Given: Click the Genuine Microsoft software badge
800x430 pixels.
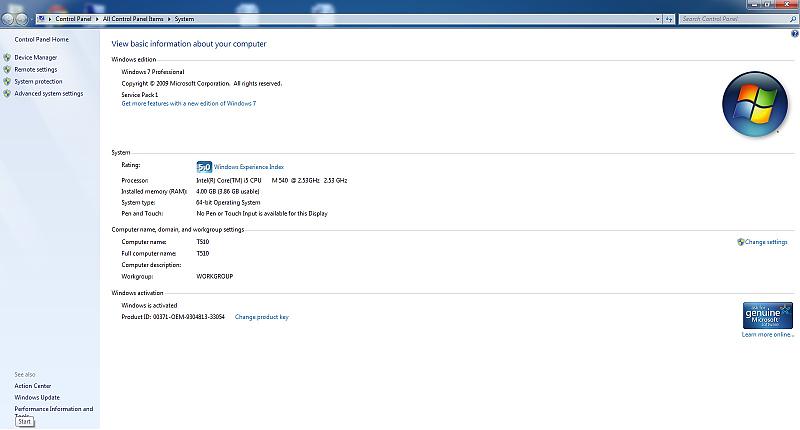Looking at the screenshot, I should (x=768, y=315).
